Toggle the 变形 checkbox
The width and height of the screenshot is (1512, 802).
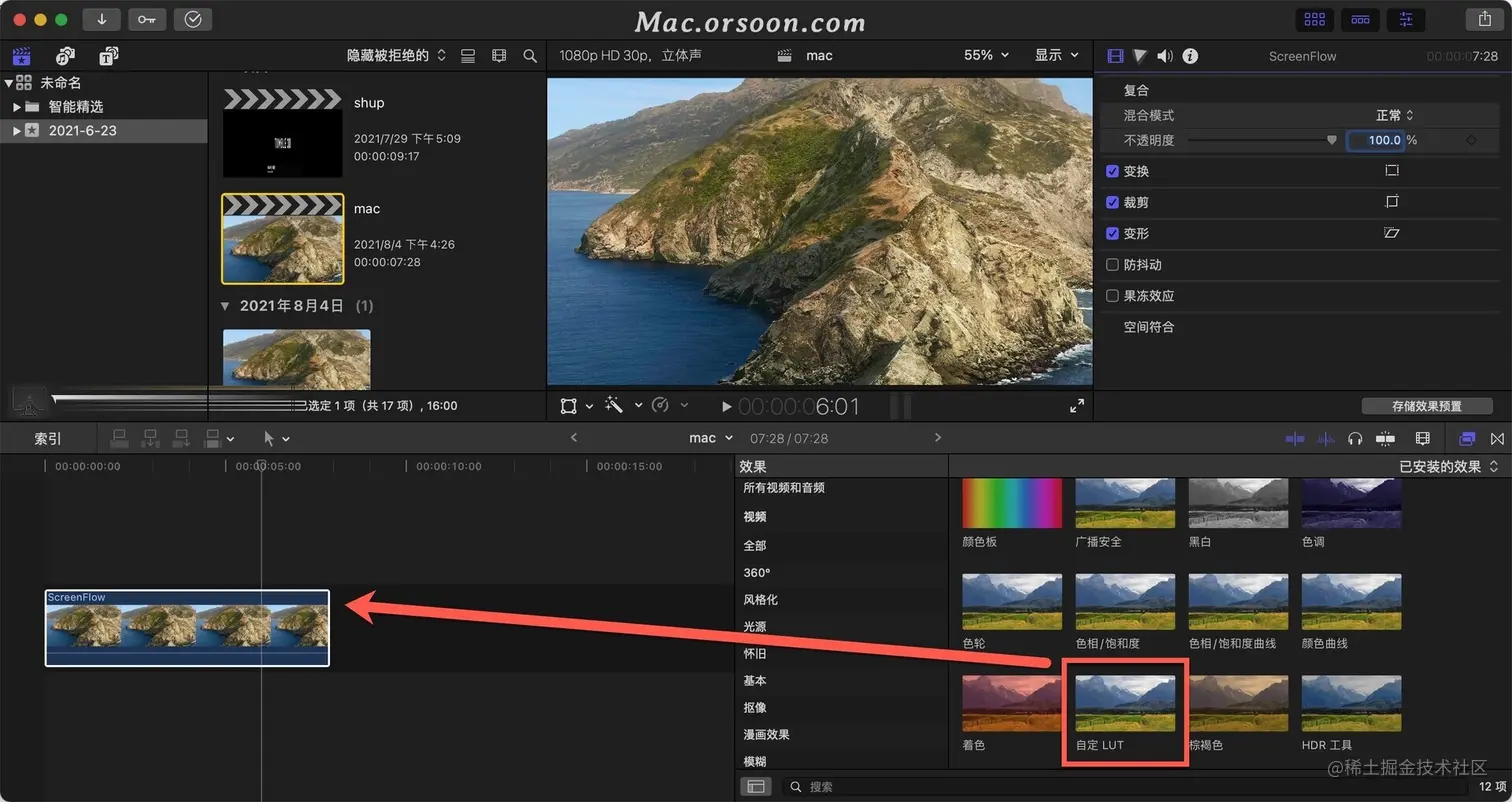click(1112, 233)
